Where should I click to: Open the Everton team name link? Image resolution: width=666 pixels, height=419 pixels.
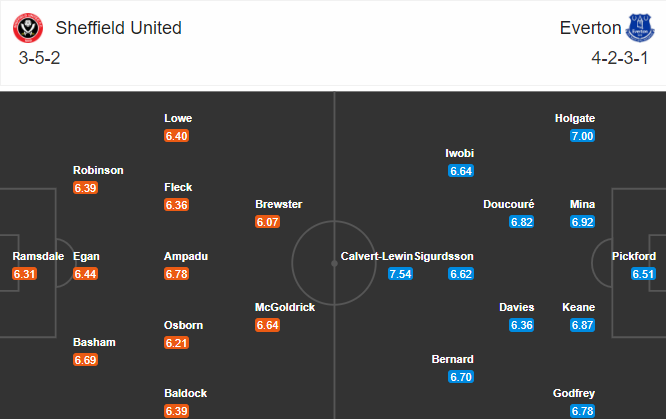(590, 28)
